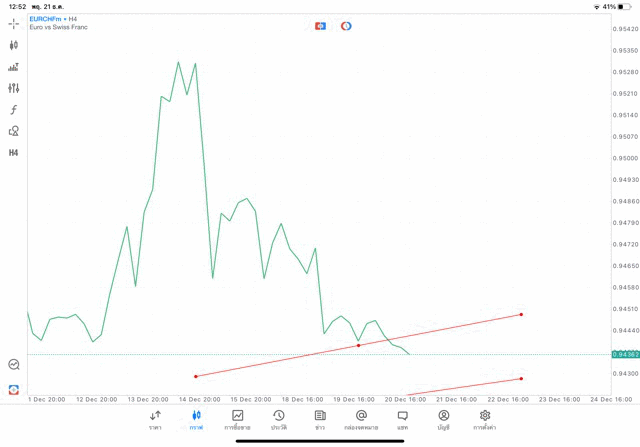Open the chart settings sliders icon
640x447 pixels.
[x=14, y=88]
